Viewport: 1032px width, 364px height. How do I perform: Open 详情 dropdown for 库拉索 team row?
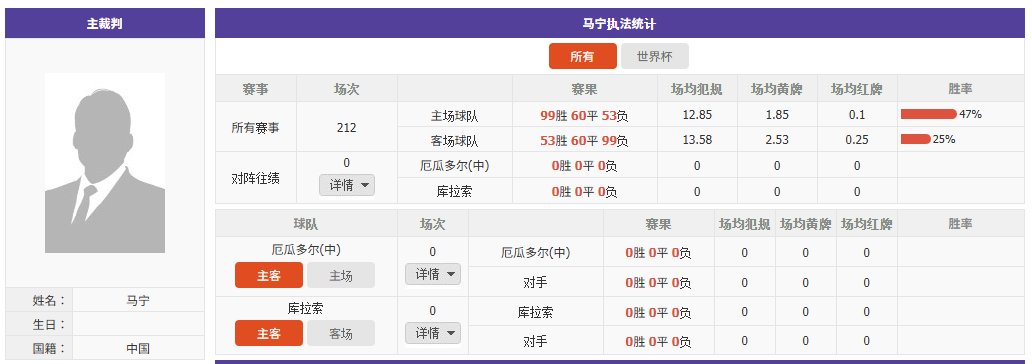(432, 333)
